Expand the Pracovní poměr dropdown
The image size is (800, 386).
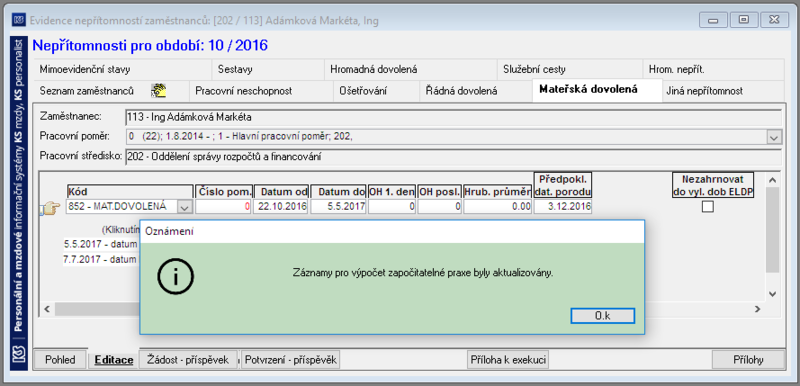coord(774,138)
